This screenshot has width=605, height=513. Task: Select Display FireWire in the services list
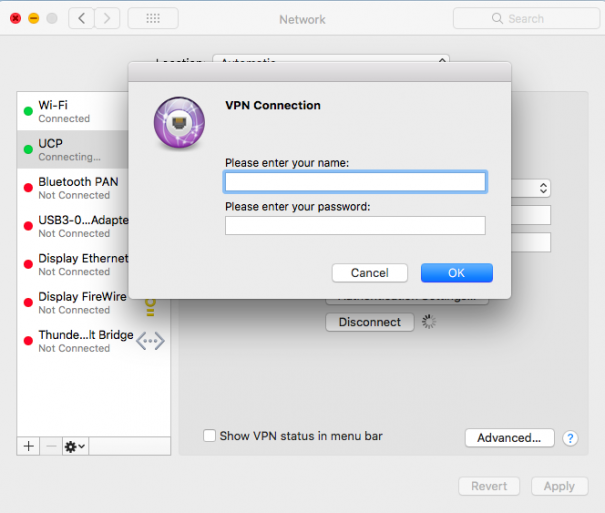73,303
